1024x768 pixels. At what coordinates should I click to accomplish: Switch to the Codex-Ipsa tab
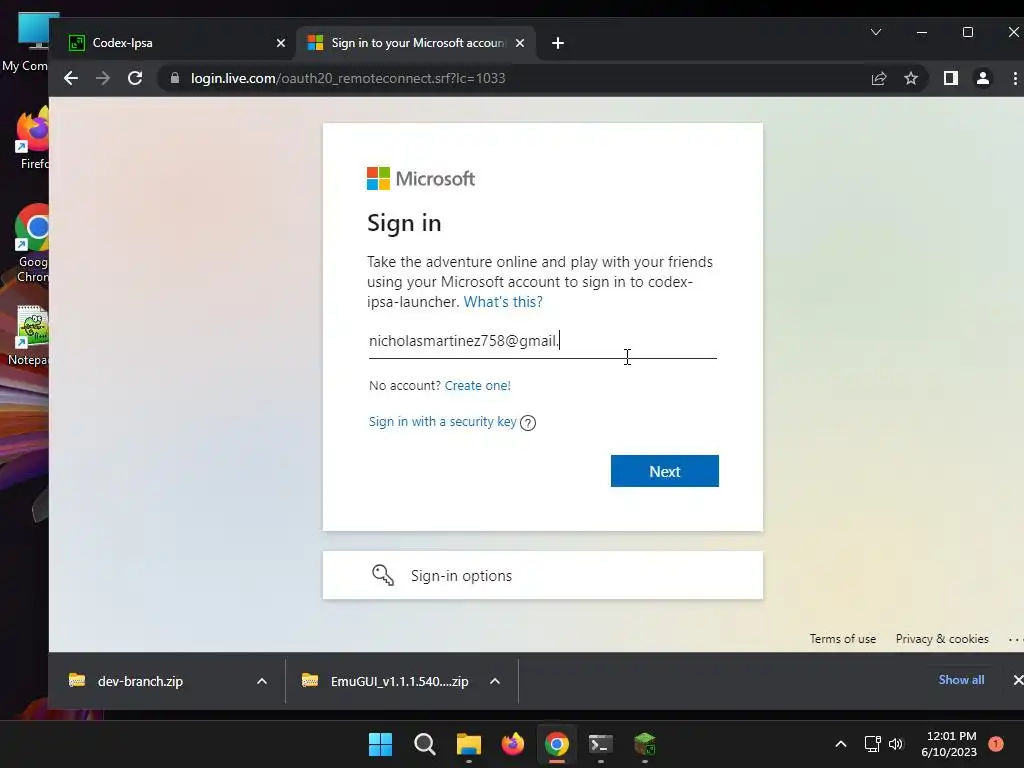(x=170, y=43)
